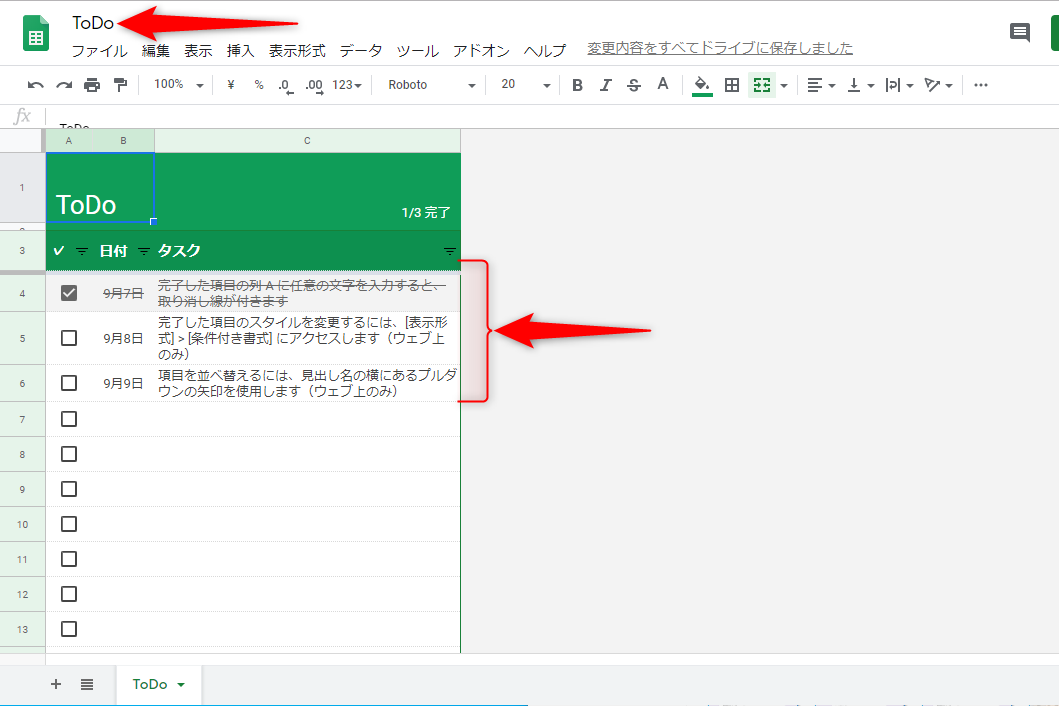Open the データ menu
The height and width of the screenshot is (706, 1059).
[360, 50]
